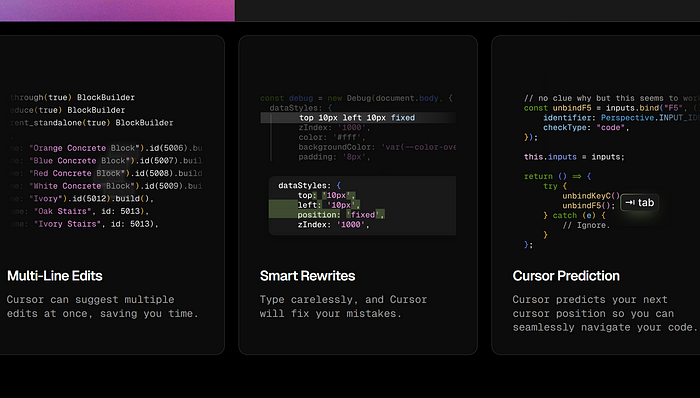Click the "Oak Stairs" code line
Screen dimensions: 700x398
[x=79, y=211]
